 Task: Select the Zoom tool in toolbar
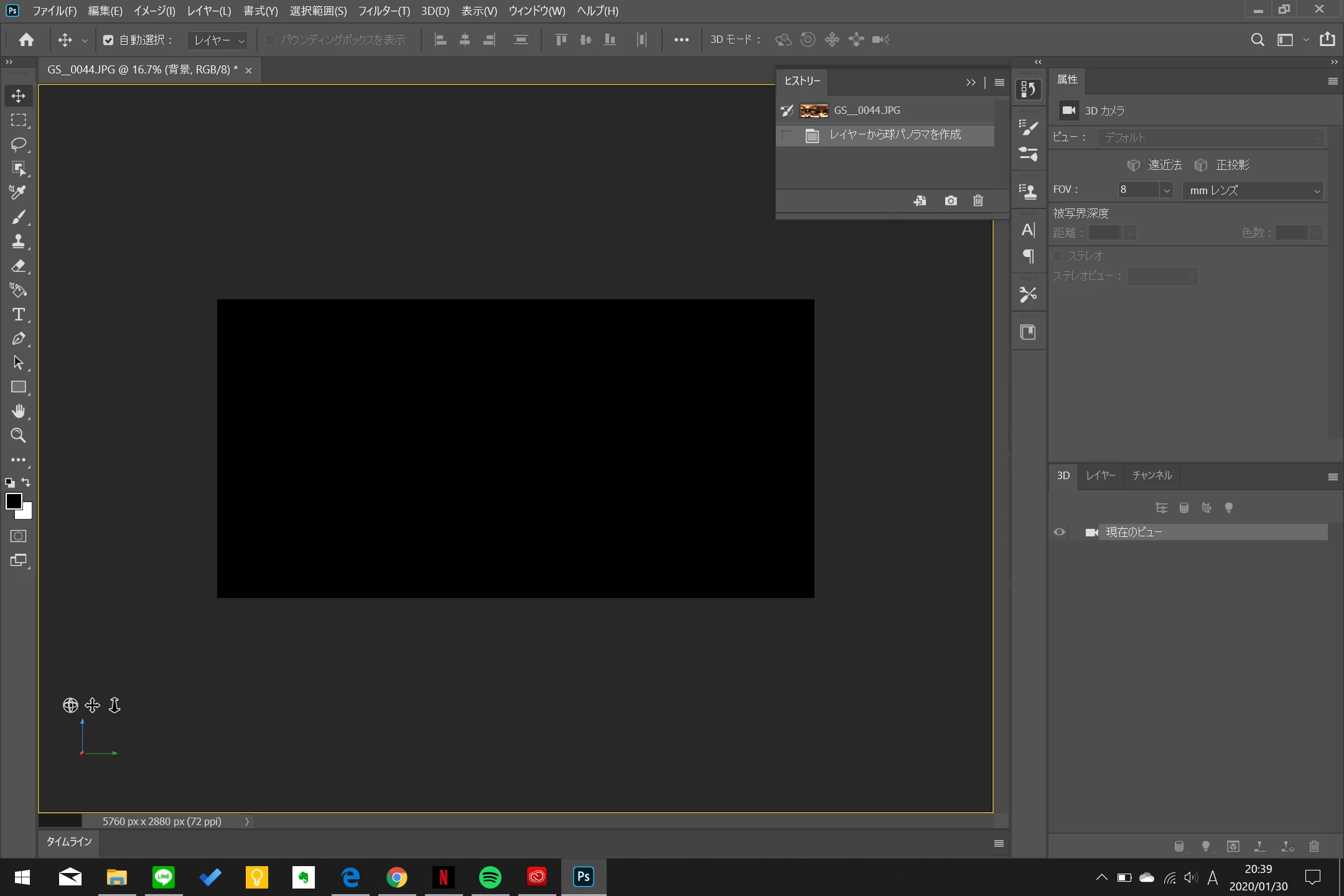coord(18,436)
